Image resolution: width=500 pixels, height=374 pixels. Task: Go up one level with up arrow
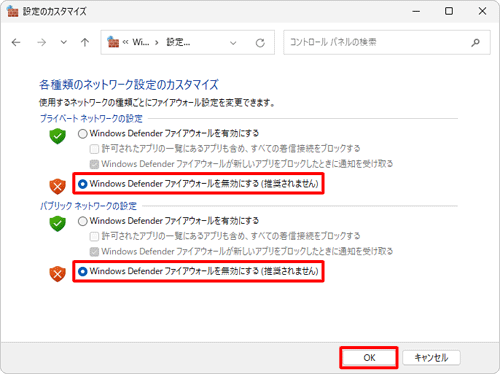point(85,42)
